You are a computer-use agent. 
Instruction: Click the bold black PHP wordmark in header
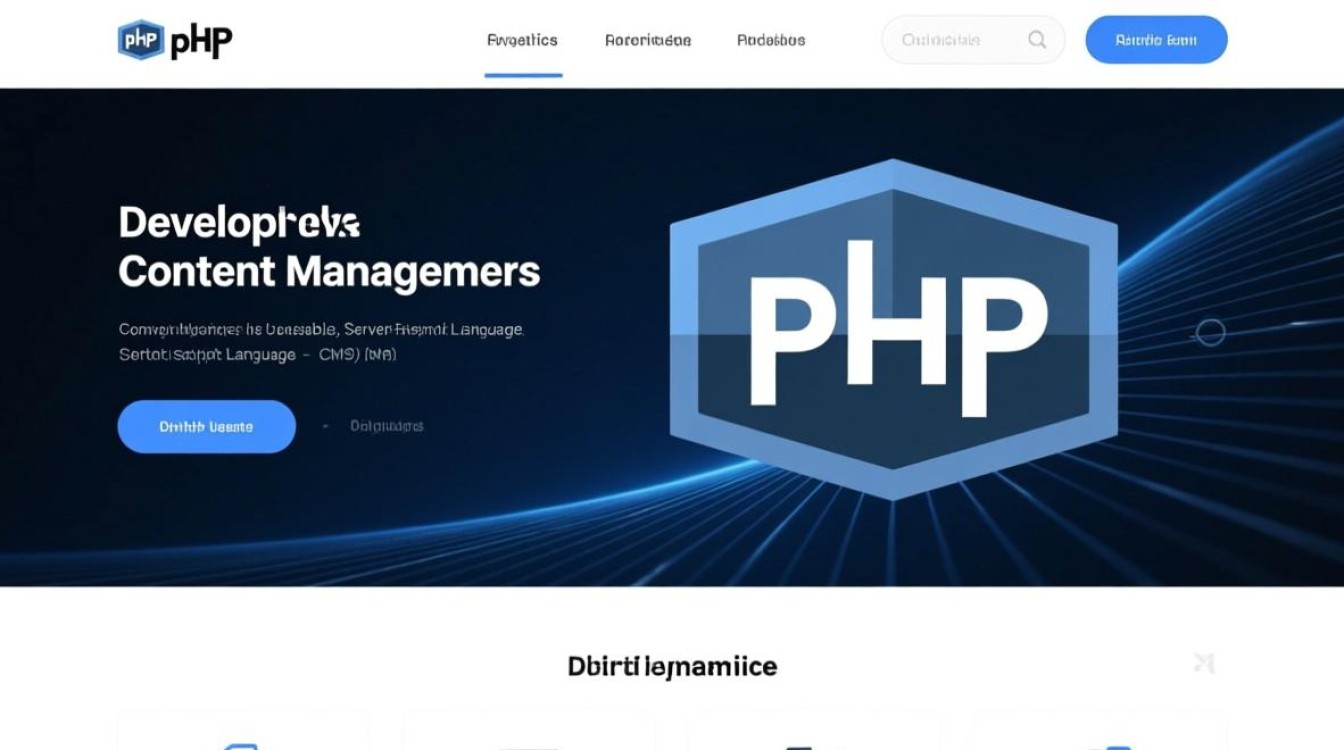pyautogui.click(x=201, y=41)
